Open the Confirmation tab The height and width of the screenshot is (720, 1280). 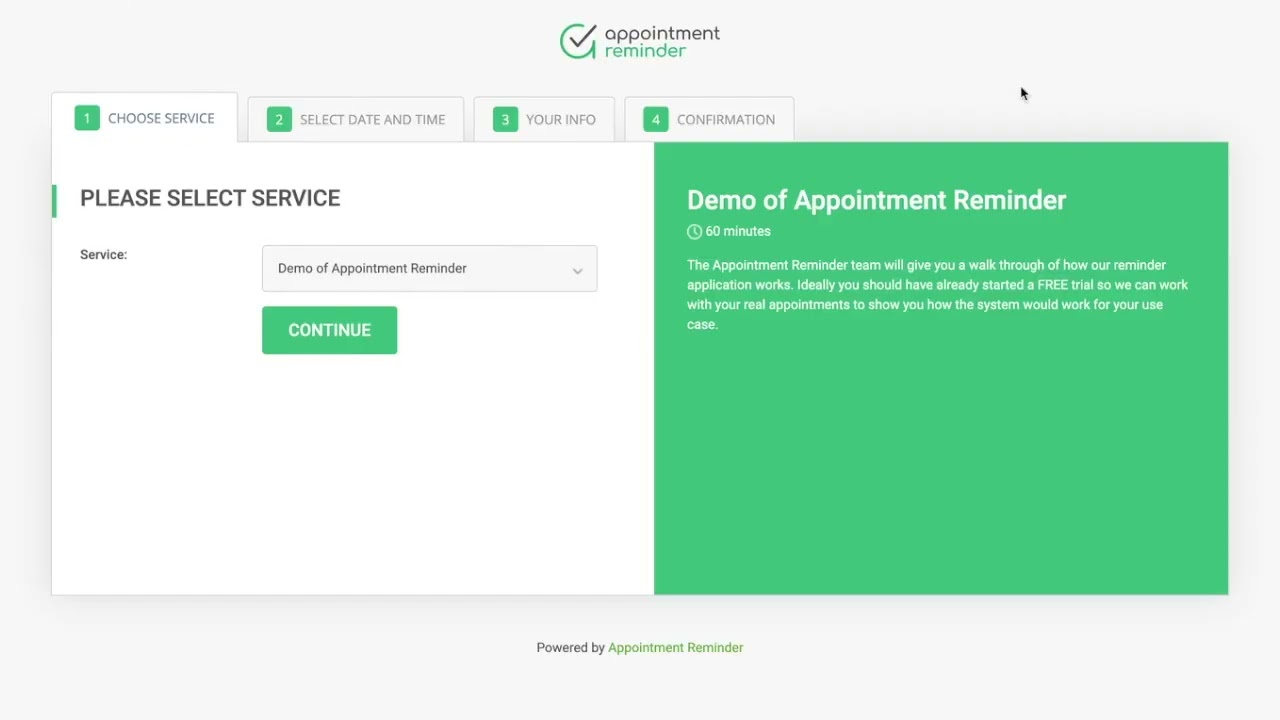(709, 119)
